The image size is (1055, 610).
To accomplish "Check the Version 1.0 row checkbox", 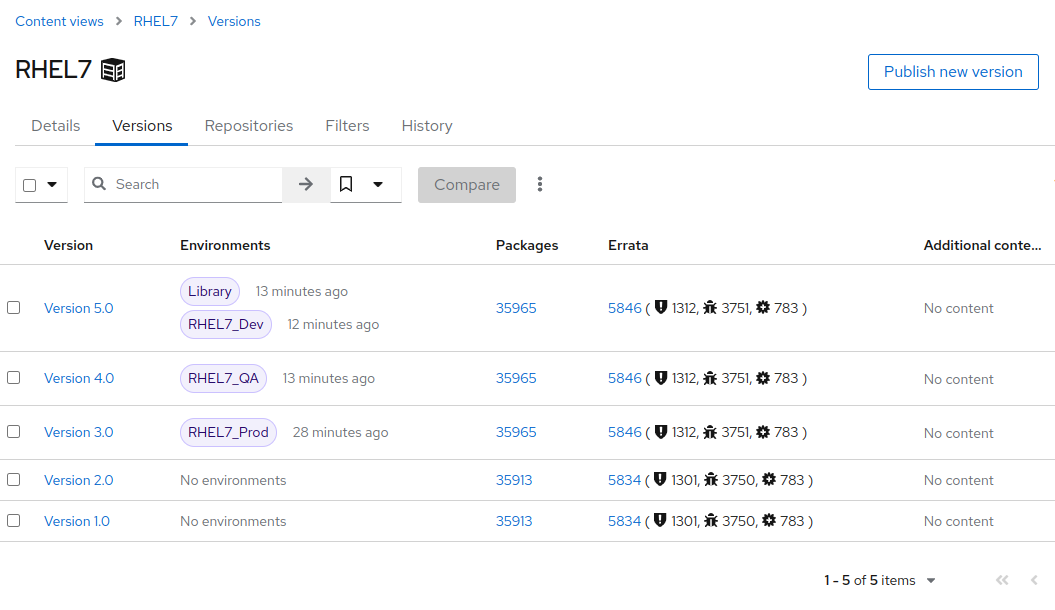I will (13, 521).
